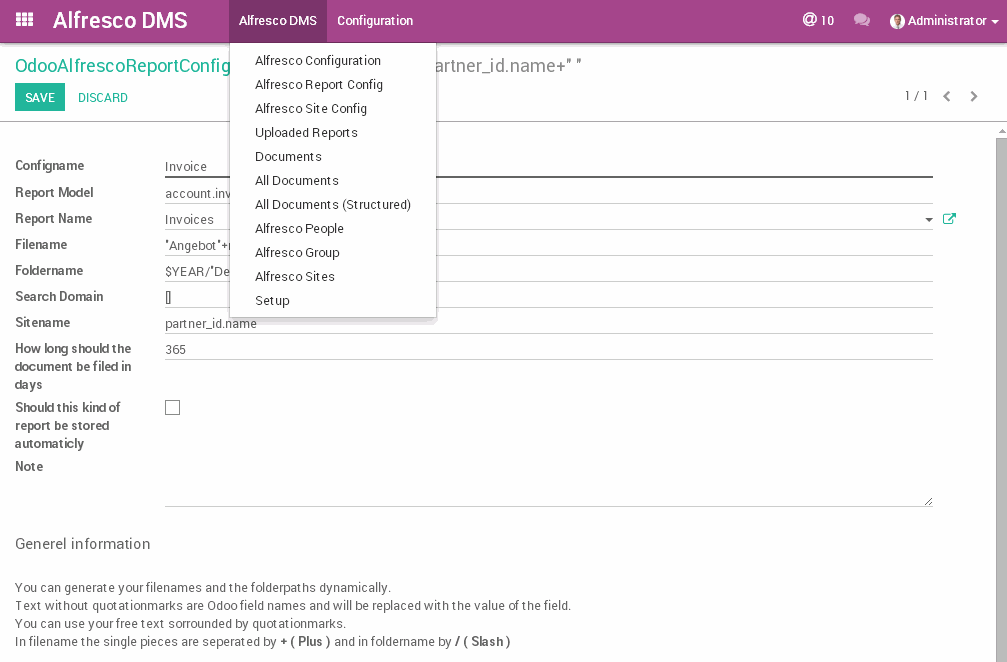Open the apps grid menu

tap(24, 20)
